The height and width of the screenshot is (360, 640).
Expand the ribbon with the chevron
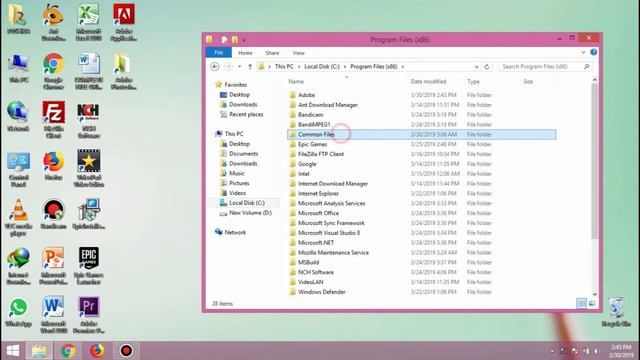583,52
